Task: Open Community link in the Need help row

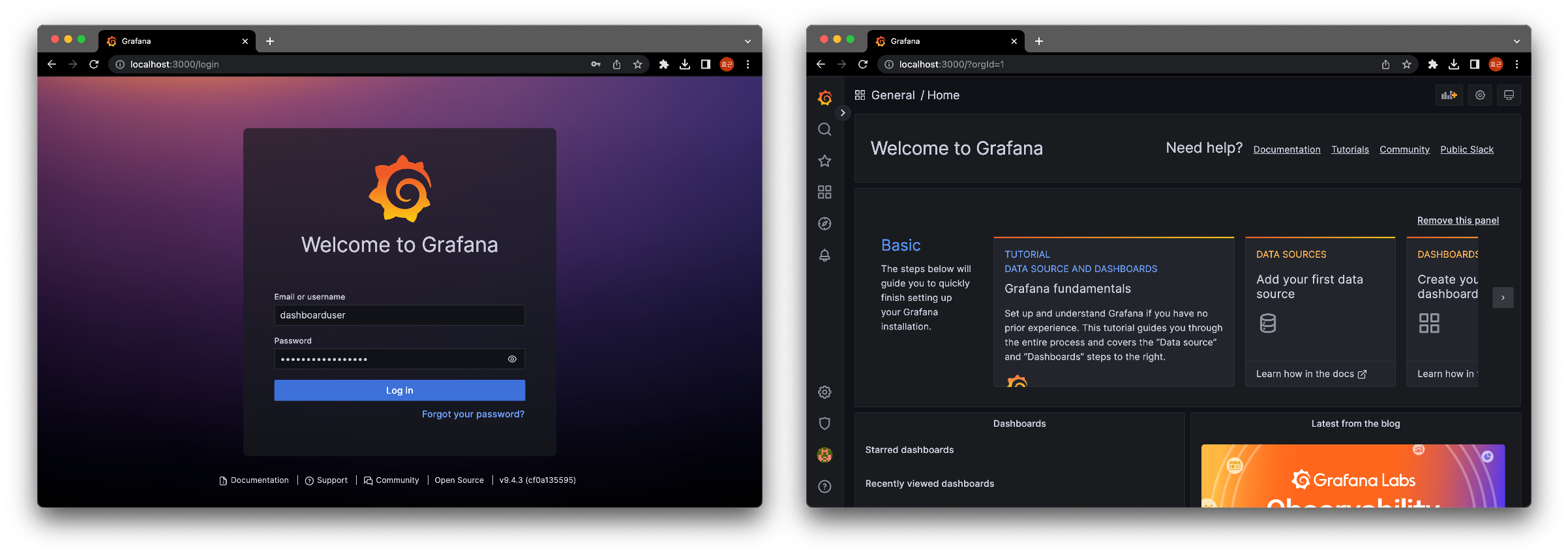Action: pos(1404,149)
